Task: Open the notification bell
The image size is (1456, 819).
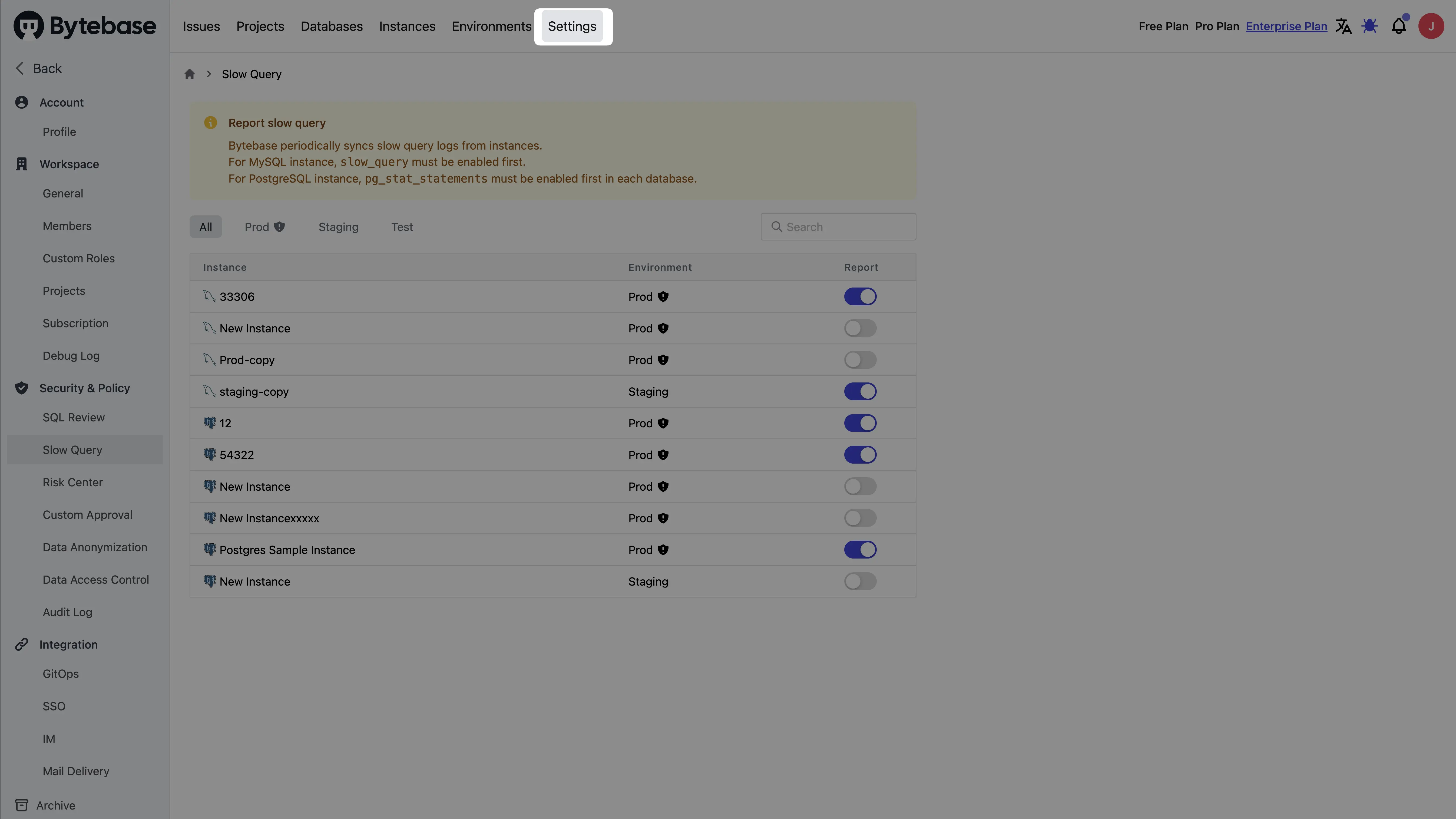Action: click(x=1399, y=26)
